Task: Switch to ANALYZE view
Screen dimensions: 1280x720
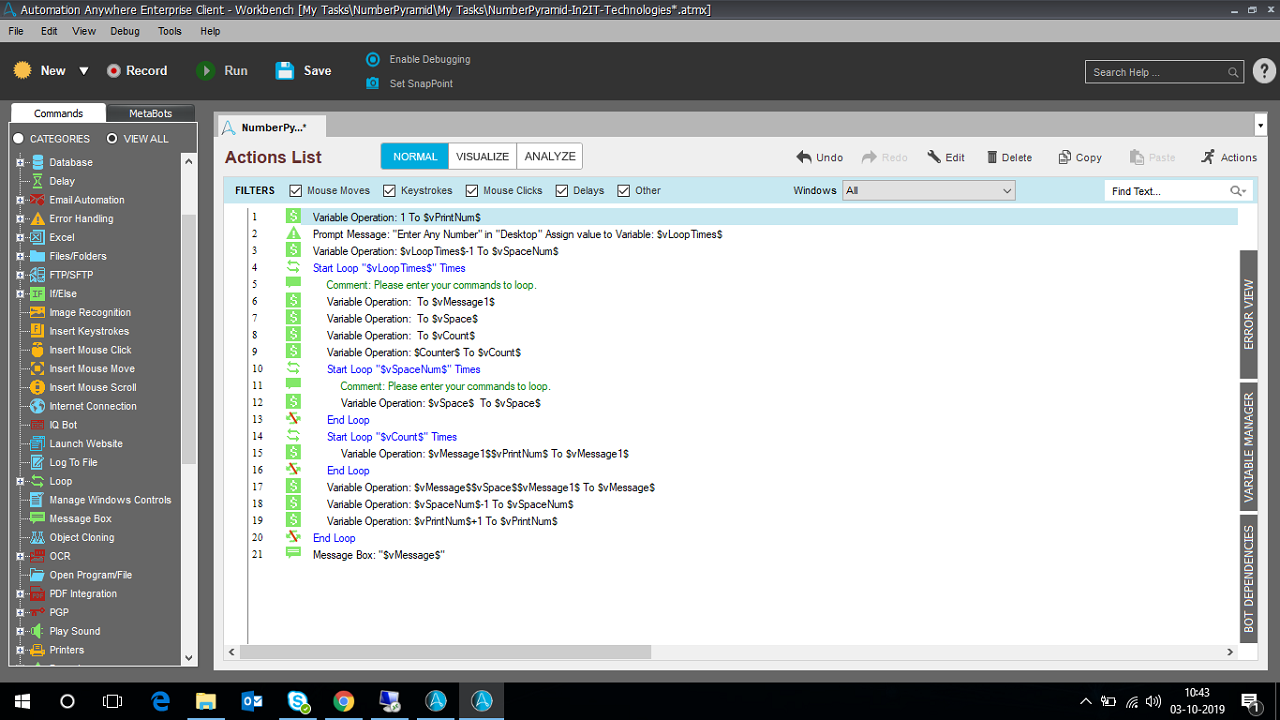Action: tap(550, 156)
